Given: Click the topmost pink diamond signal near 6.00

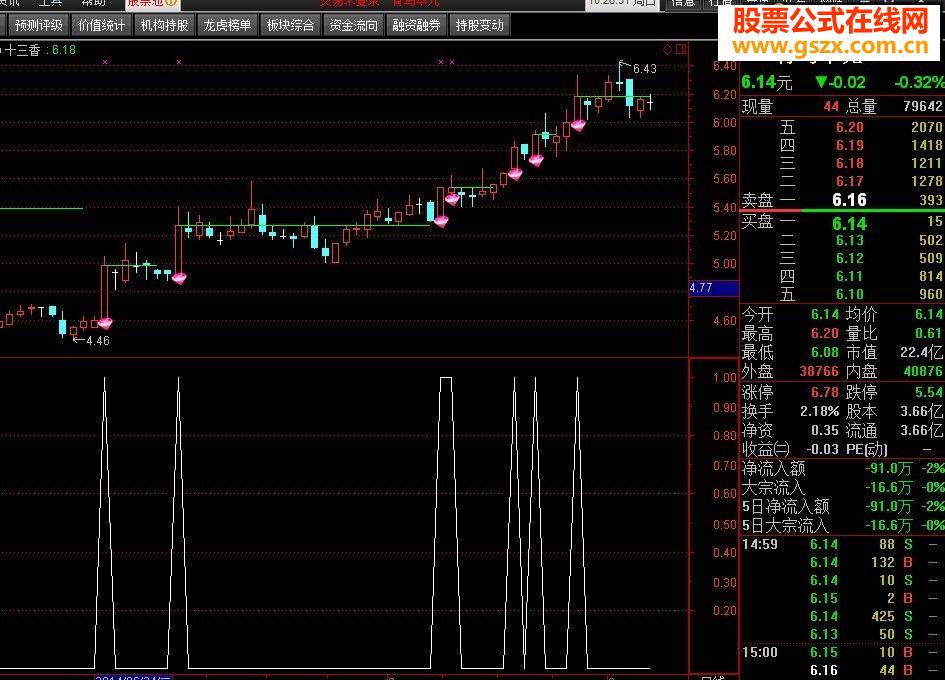Looking at the screenshot, I should tap(578, 125).
